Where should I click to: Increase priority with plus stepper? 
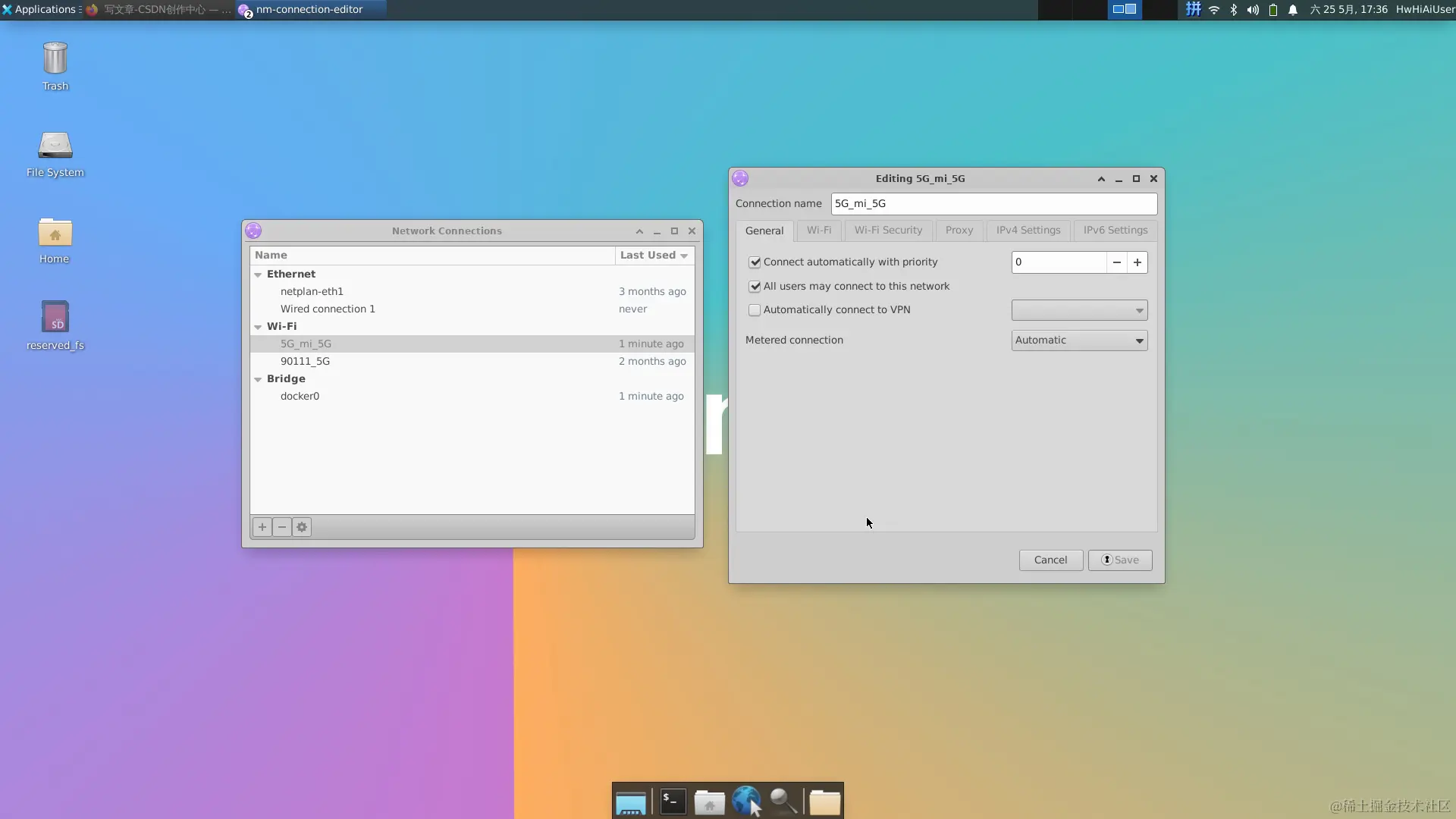(1137, 262)
